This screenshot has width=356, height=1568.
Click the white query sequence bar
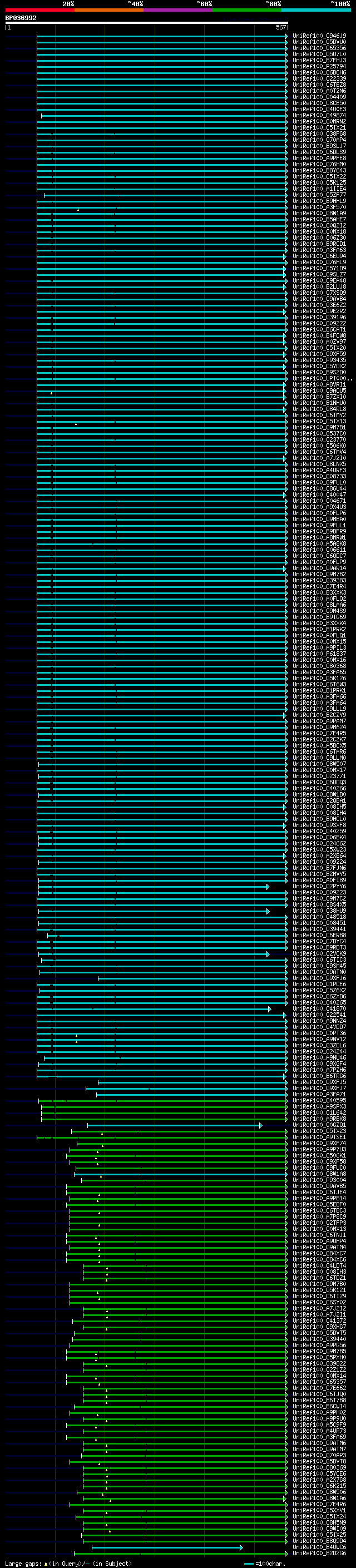point(147,23)
